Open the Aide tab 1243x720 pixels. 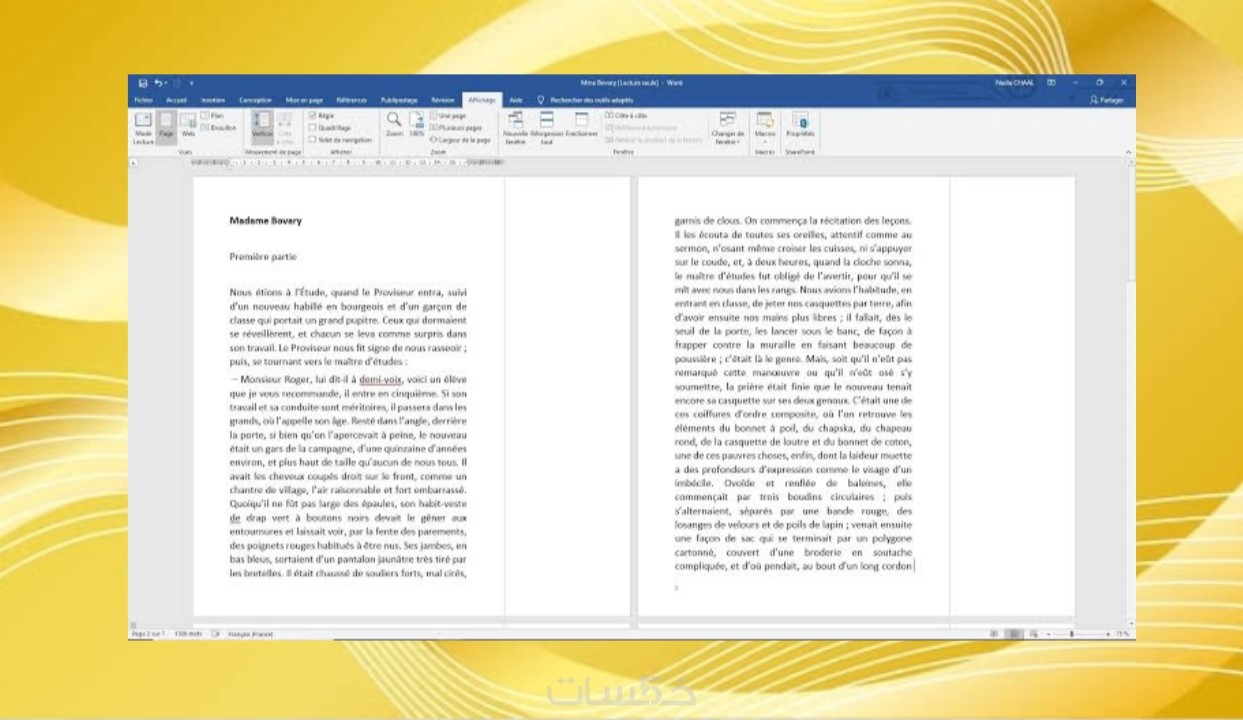(x=515, y=100)
